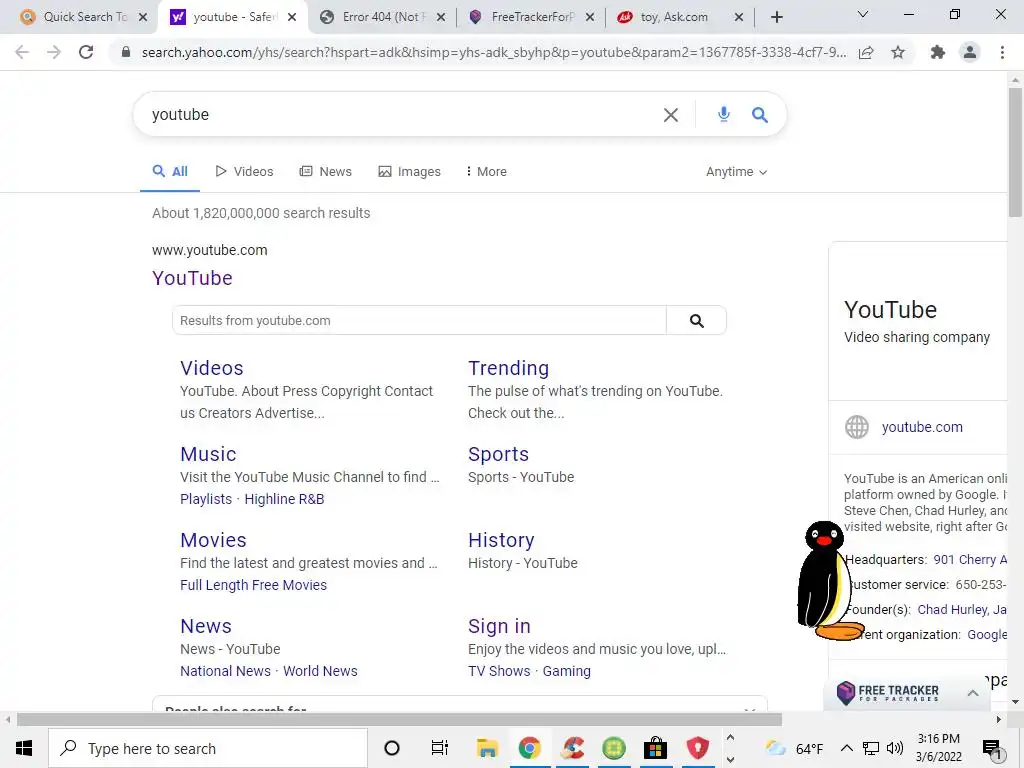Bookmark this page with star icon
The height and width of the screenshot is (768, 1024).
898,52
